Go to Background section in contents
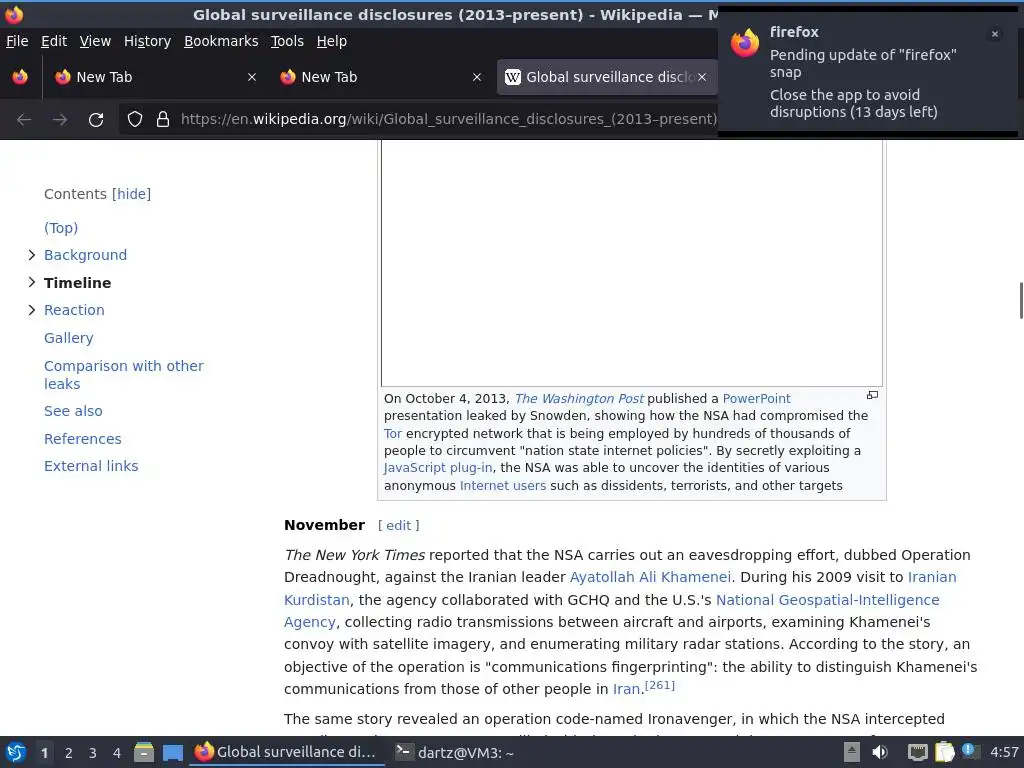Viewport: 1024px width, 768px height. [86, 255]
